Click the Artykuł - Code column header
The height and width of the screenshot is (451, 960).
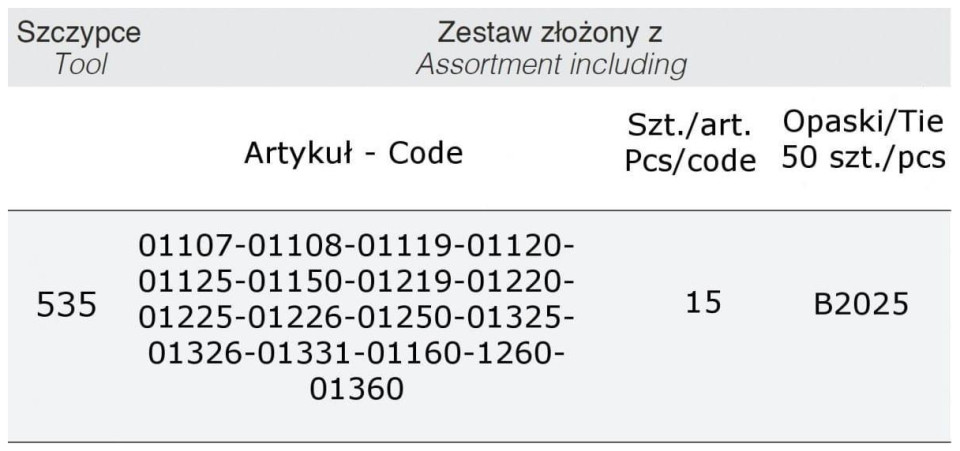pyautogui.click(x=354, y=153)
